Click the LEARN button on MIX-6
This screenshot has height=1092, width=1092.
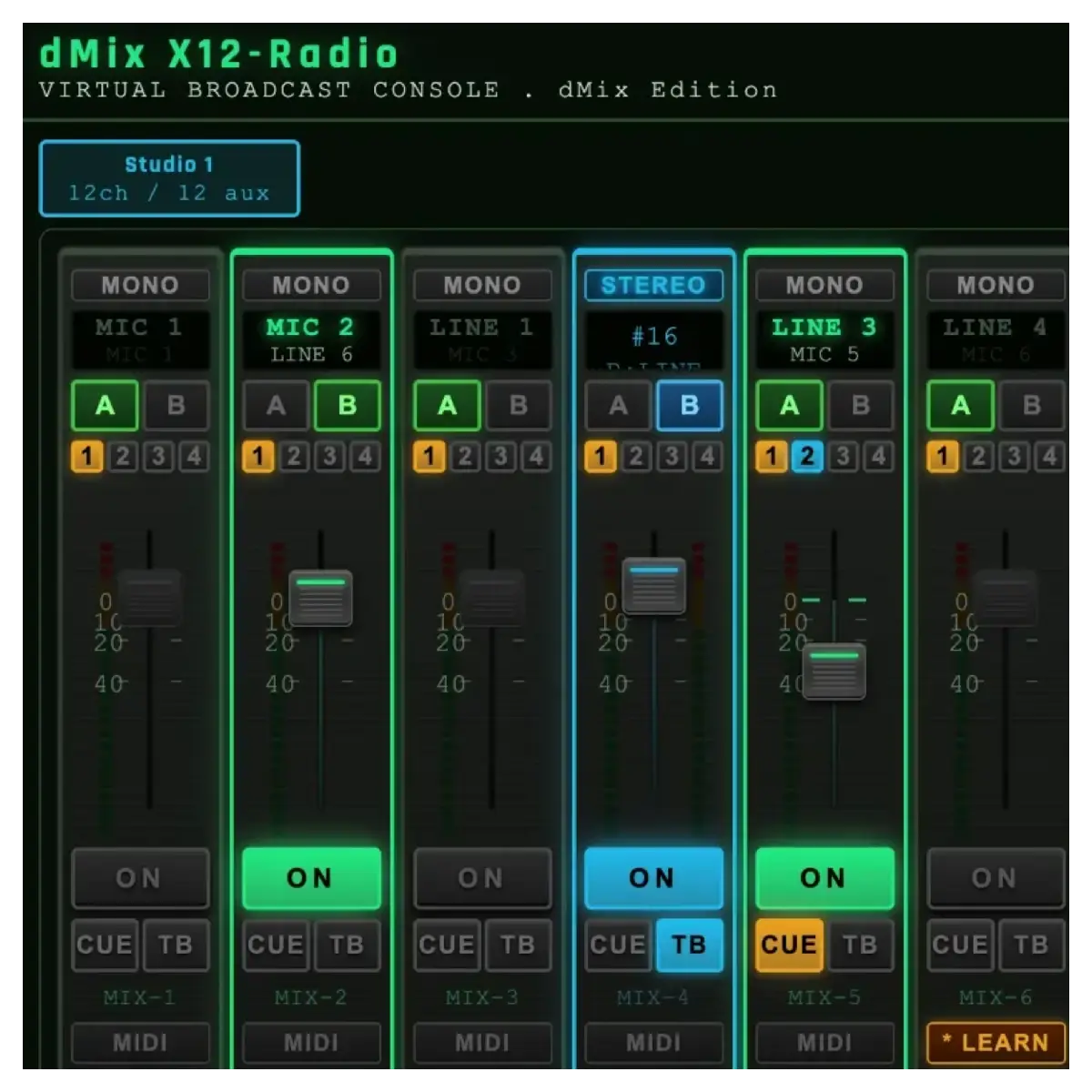(996, 1043)
